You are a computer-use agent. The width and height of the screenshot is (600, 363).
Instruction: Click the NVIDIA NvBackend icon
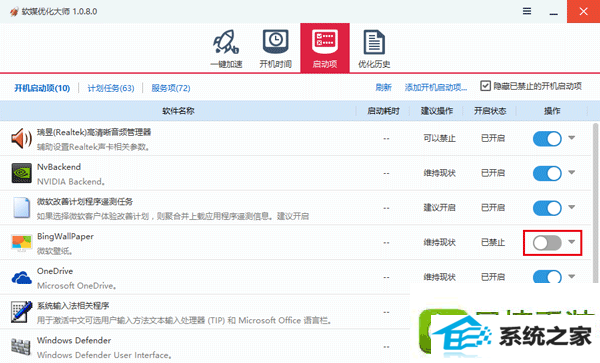point(21,173)
